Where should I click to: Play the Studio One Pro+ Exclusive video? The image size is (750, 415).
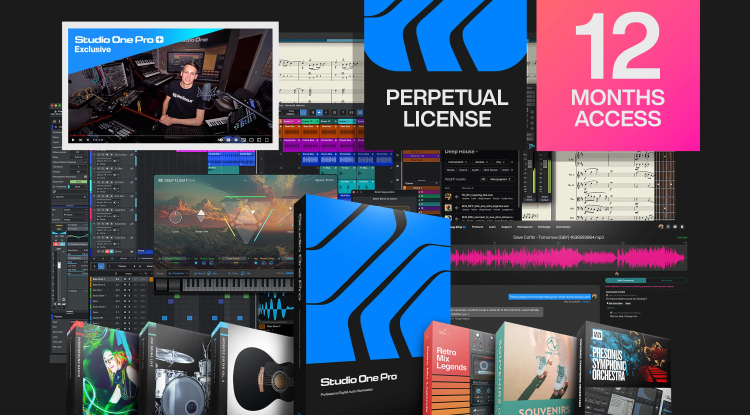click(x=73, y=140)
